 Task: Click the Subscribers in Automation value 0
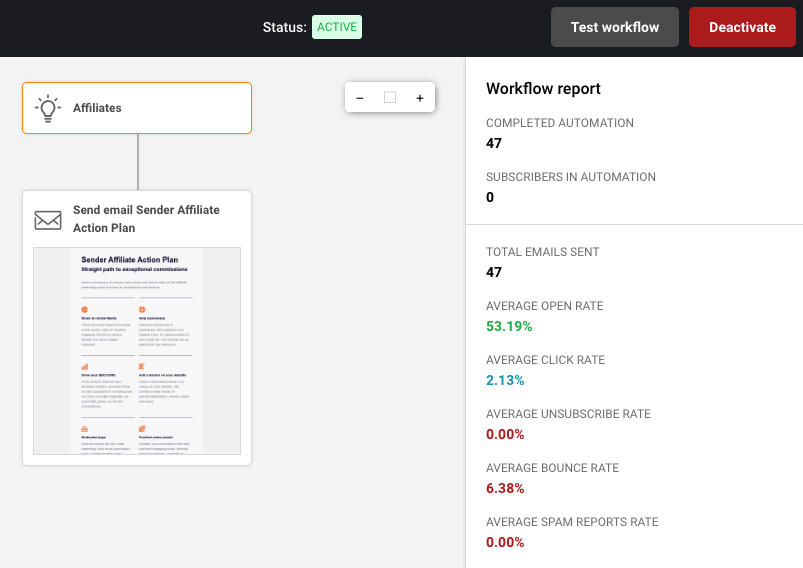491,197
